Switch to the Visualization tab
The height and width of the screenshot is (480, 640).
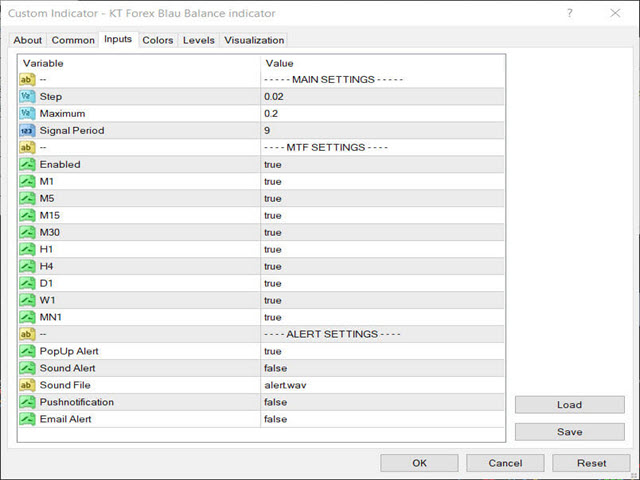[254, 40]
